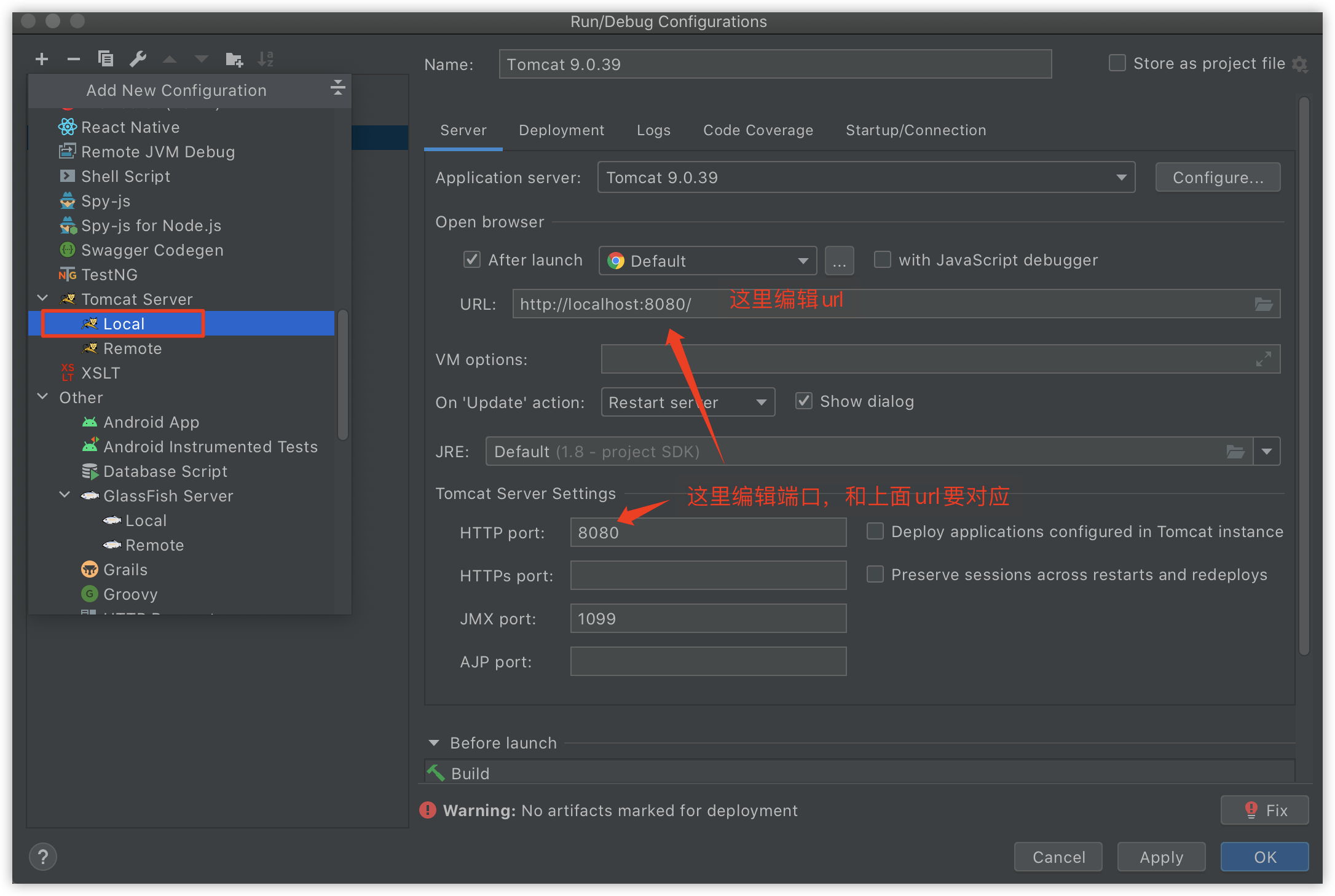
Task: Switch to the Deployment tab
Action: point(561,130)
